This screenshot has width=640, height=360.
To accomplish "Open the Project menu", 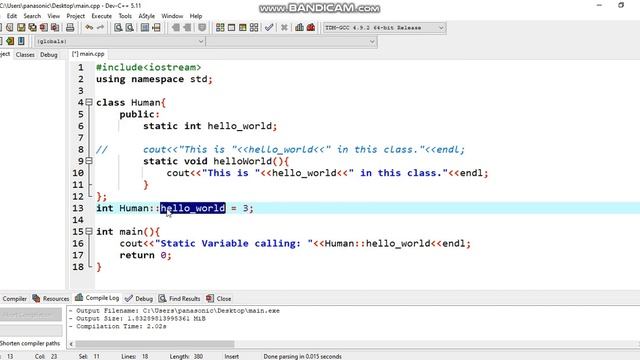I will tap(76, 16).
